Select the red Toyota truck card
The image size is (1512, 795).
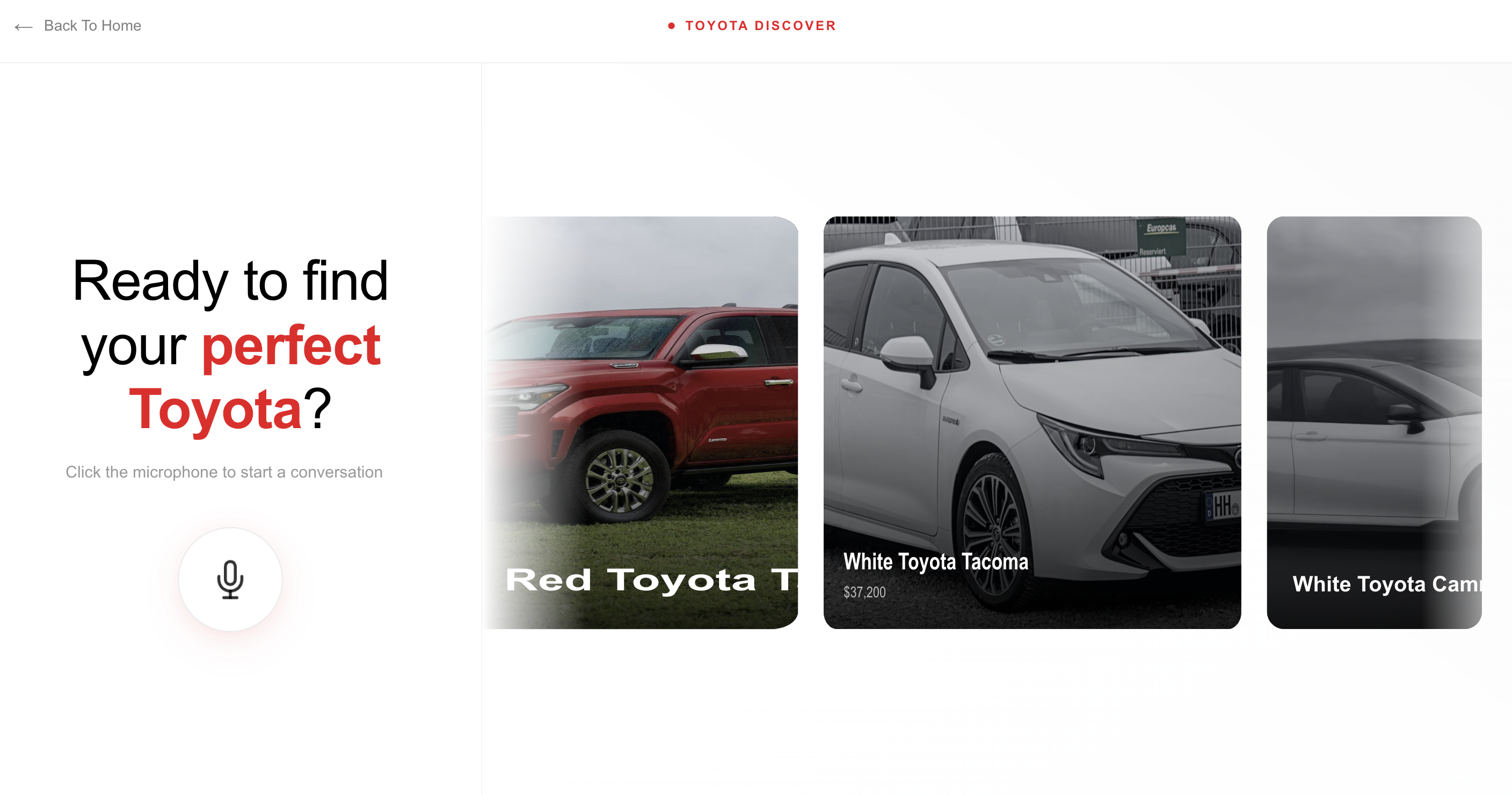[x=641, y=423]
